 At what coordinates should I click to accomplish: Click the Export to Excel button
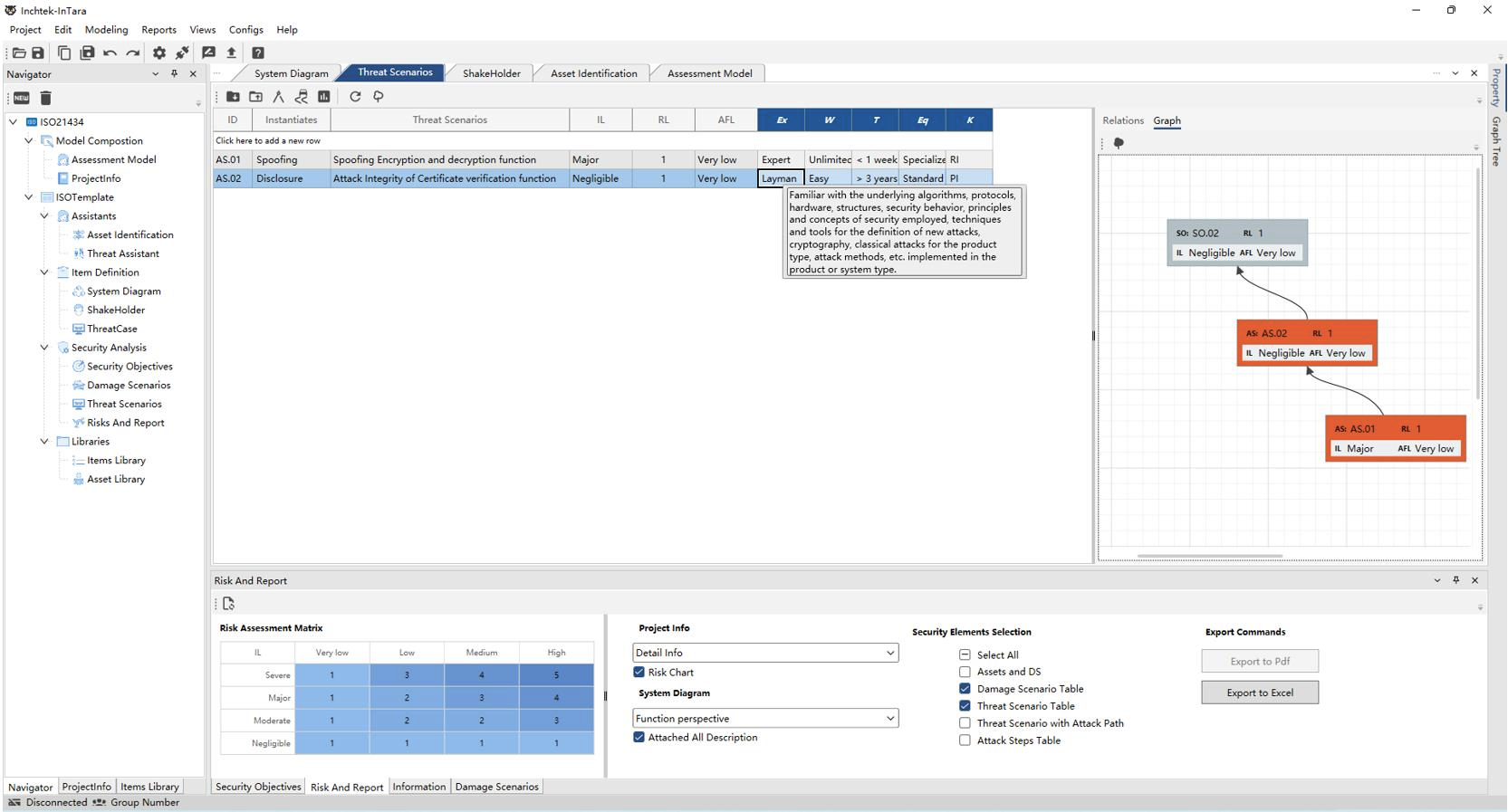tap(1259, 693)
